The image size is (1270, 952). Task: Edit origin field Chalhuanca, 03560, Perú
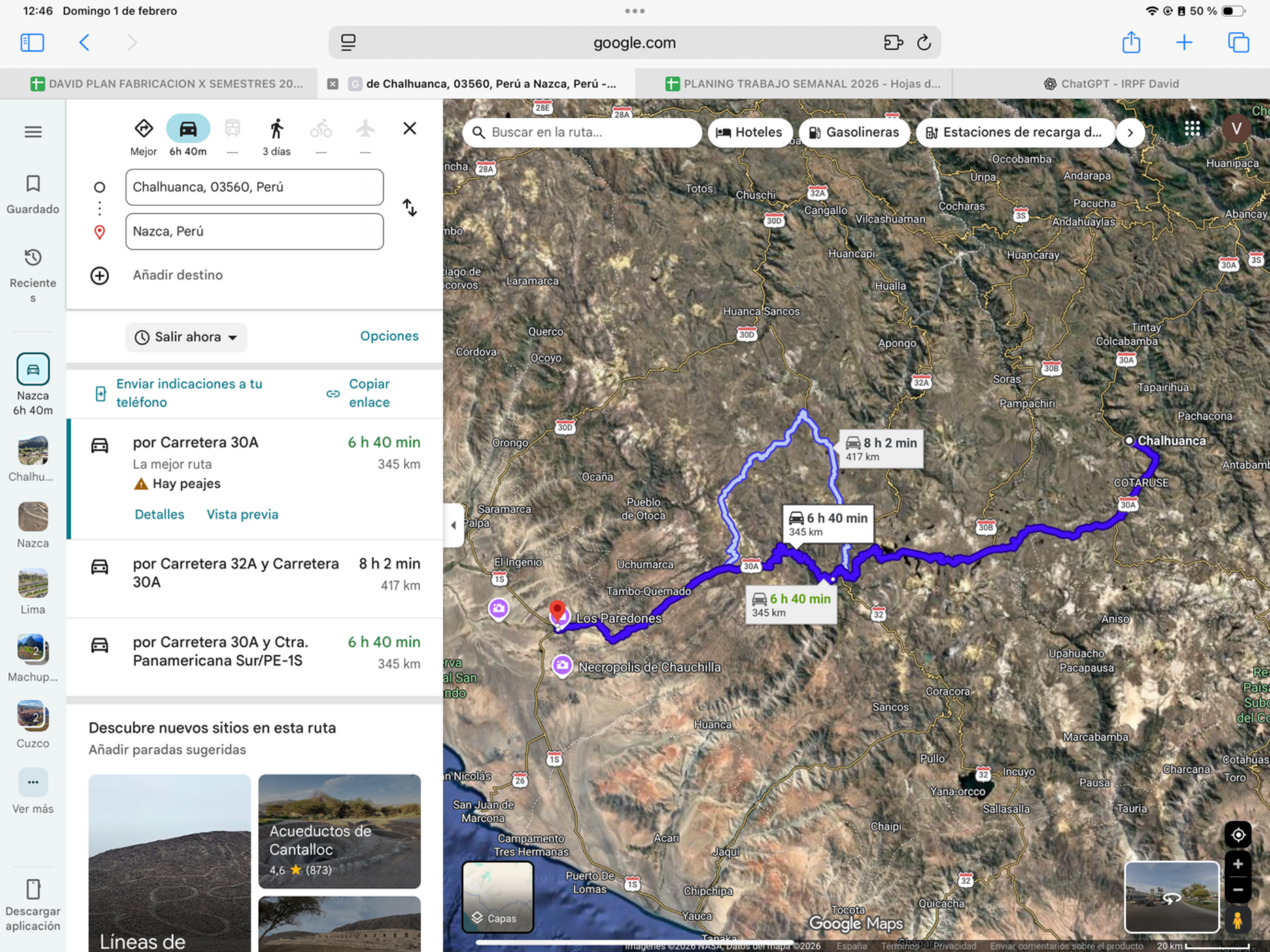coord(254,187)
